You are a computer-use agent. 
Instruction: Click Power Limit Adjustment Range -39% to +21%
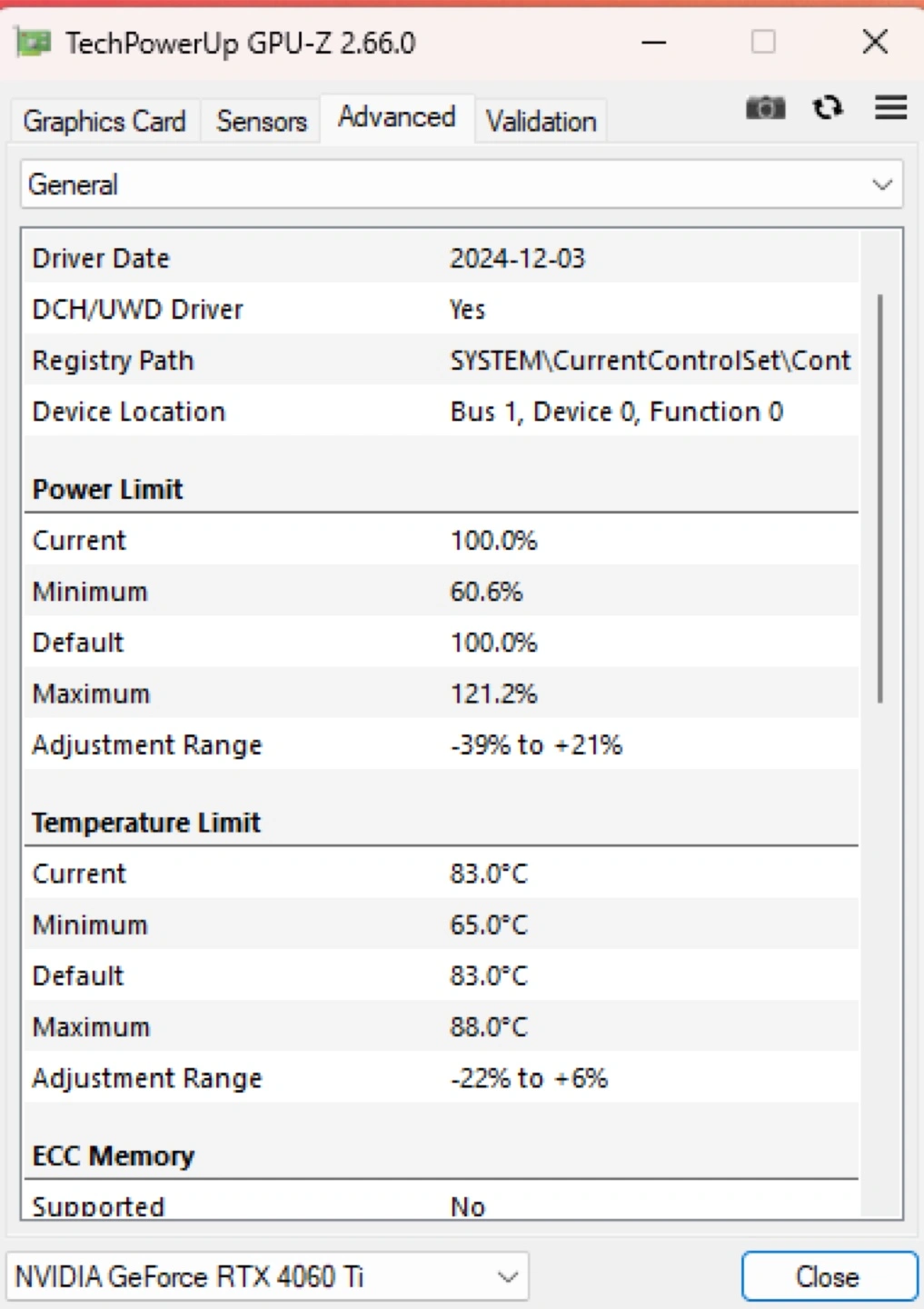pyautogui.click(x=536, y=745)
